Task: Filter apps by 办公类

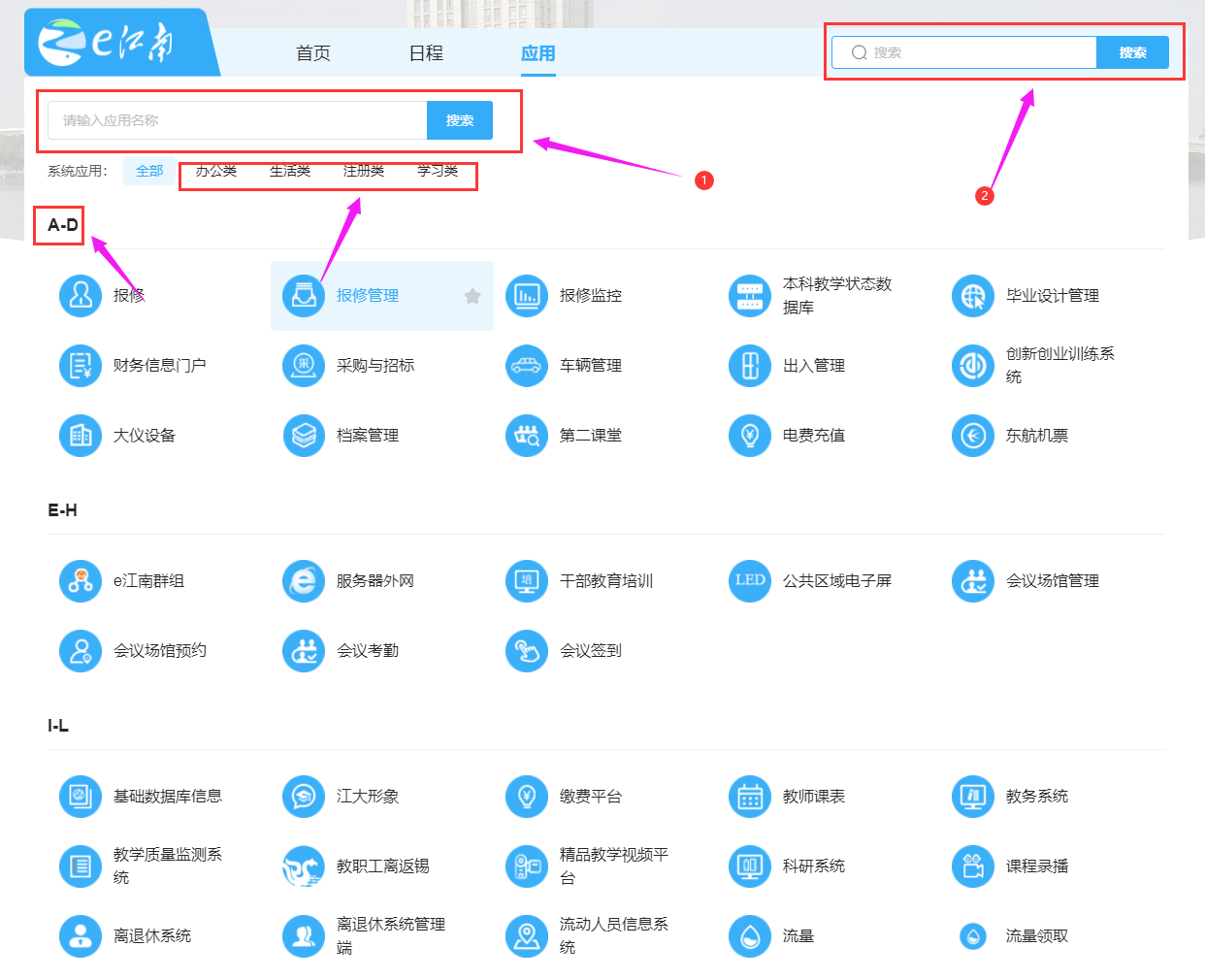Action: [216, 171]
